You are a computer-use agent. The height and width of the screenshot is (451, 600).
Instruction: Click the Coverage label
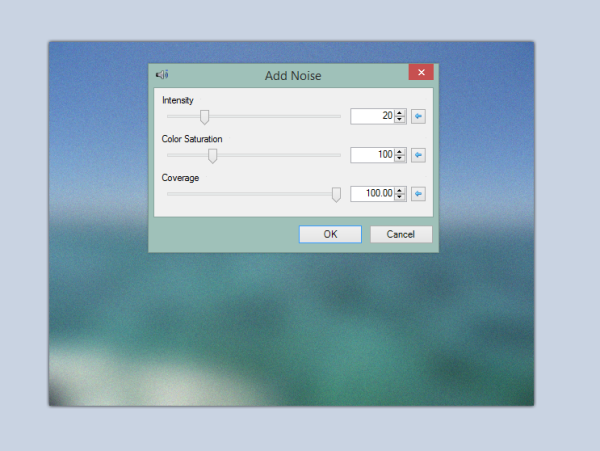pyautogui.click(x=180, y=178)
